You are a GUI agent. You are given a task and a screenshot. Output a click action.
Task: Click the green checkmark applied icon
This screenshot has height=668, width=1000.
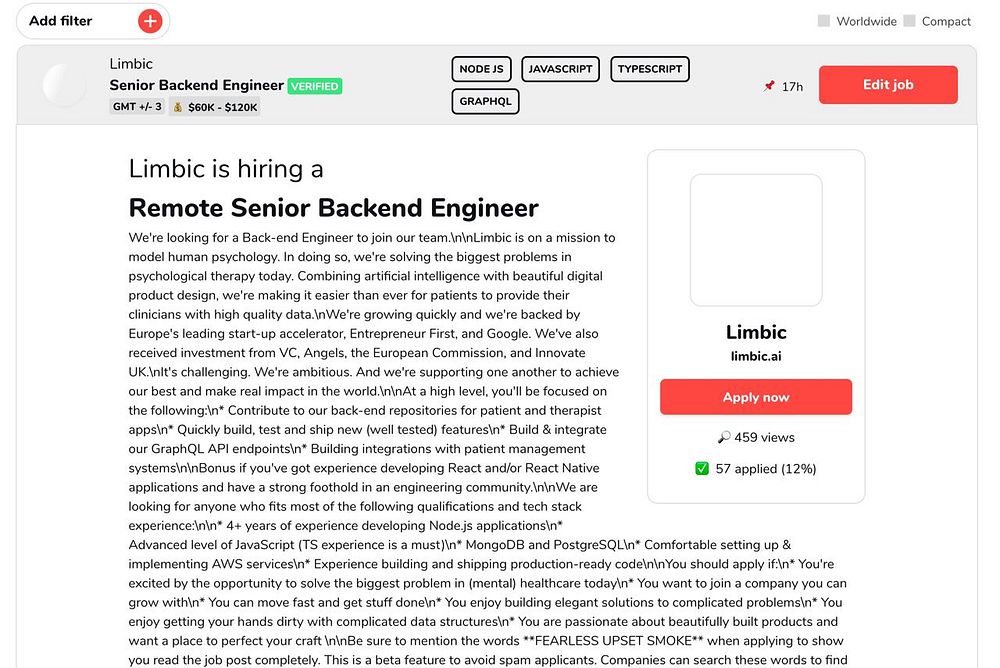pos(702,468)
